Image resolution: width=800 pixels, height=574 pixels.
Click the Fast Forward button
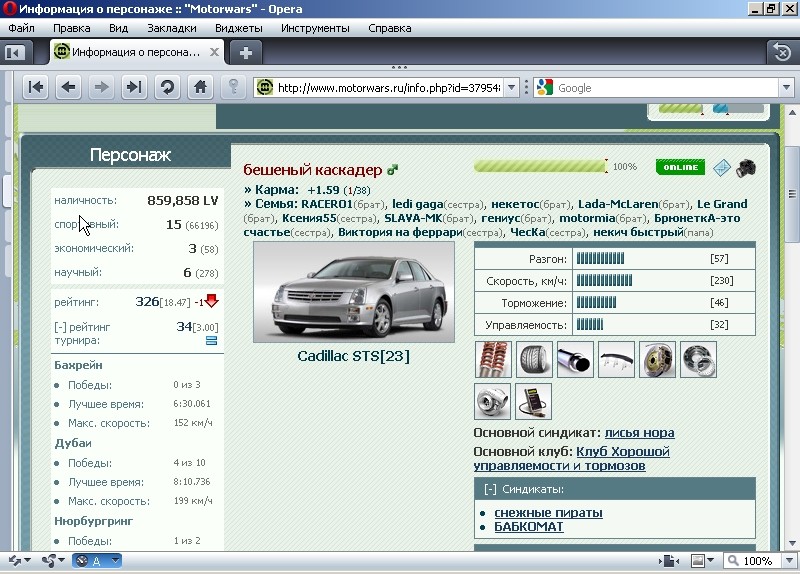[134, 88]
